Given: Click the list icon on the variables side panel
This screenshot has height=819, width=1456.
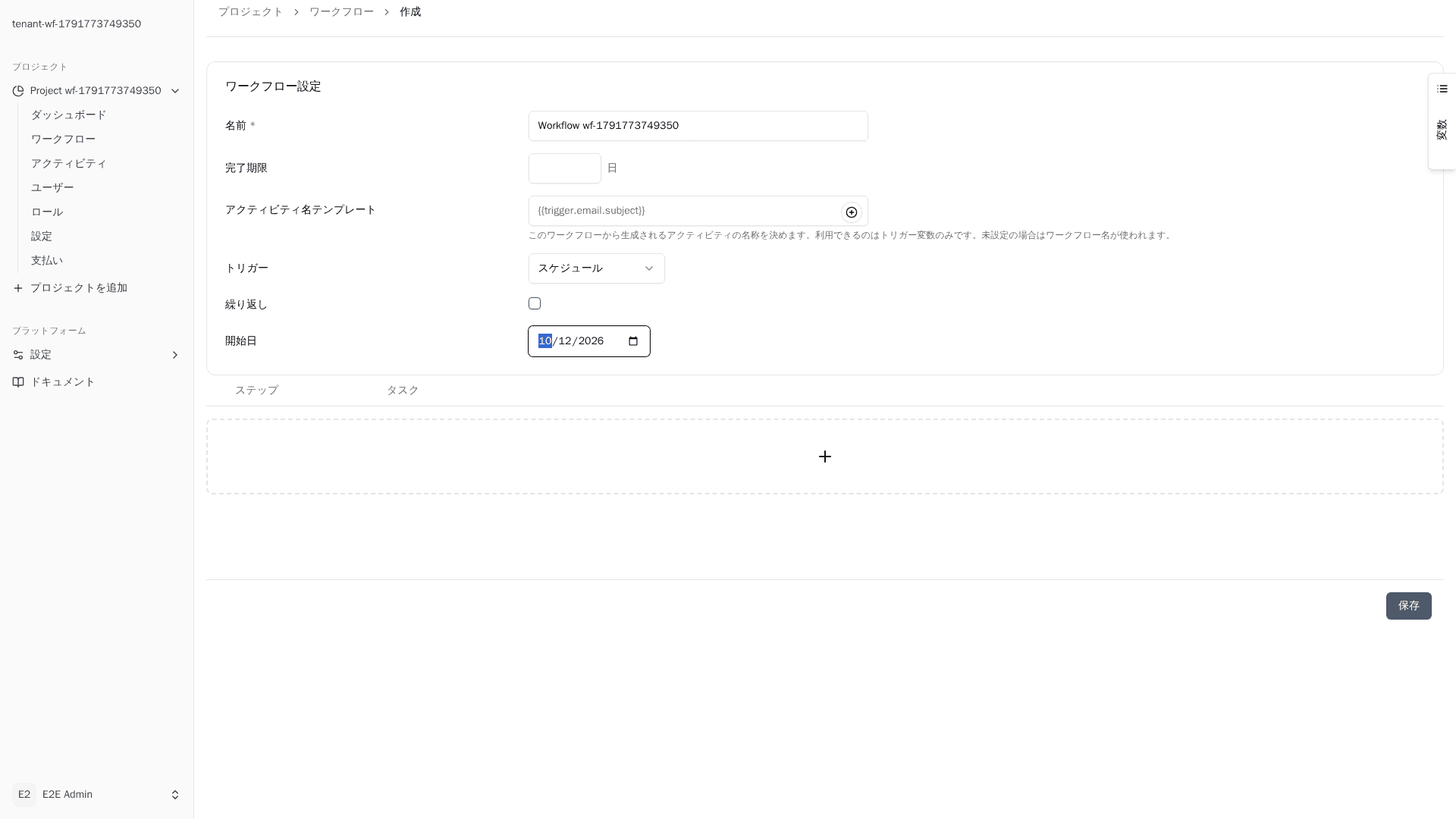Looking at the screenshot, I should coord(1442,89).
